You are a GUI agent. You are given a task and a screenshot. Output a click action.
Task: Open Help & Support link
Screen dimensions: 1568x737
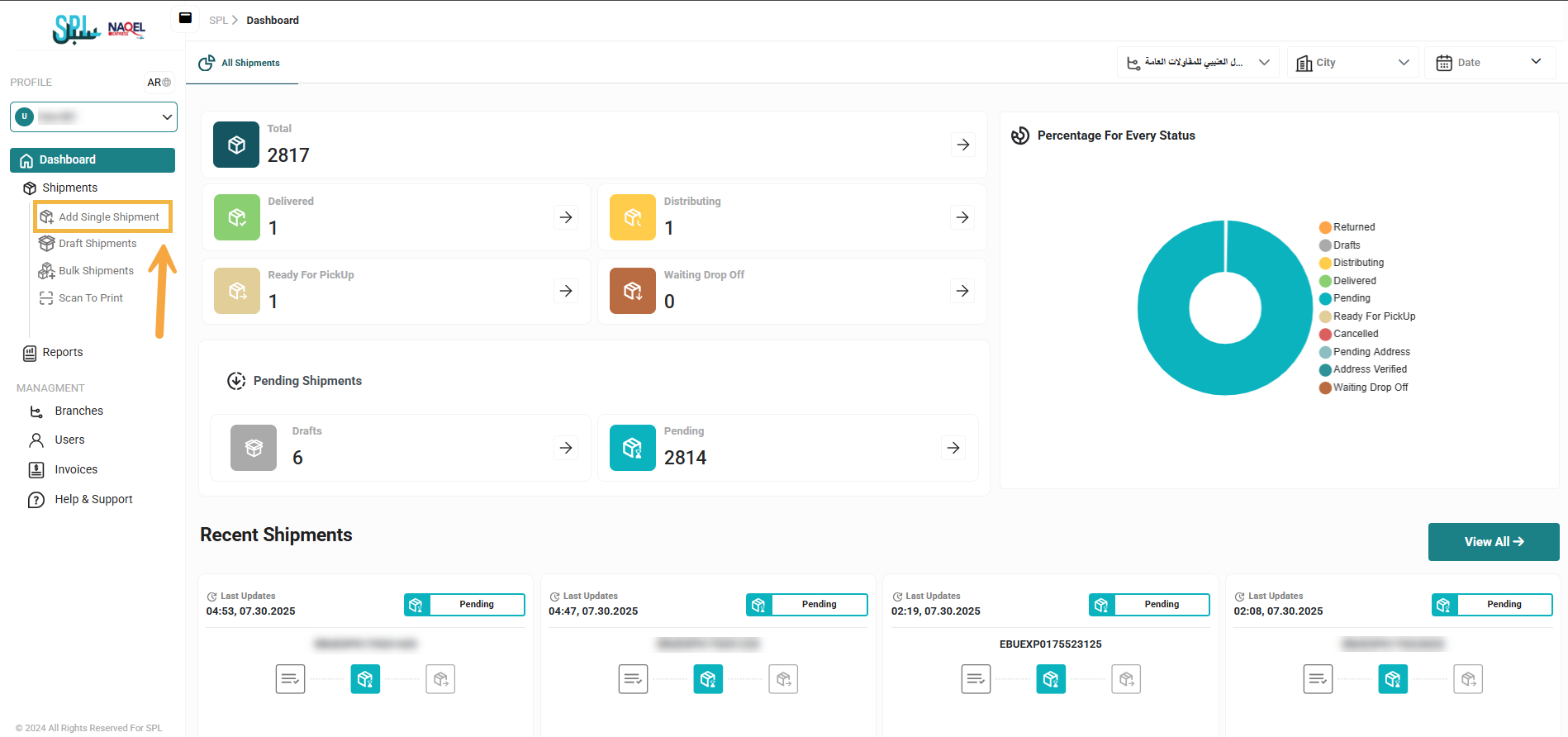[93, 499]
